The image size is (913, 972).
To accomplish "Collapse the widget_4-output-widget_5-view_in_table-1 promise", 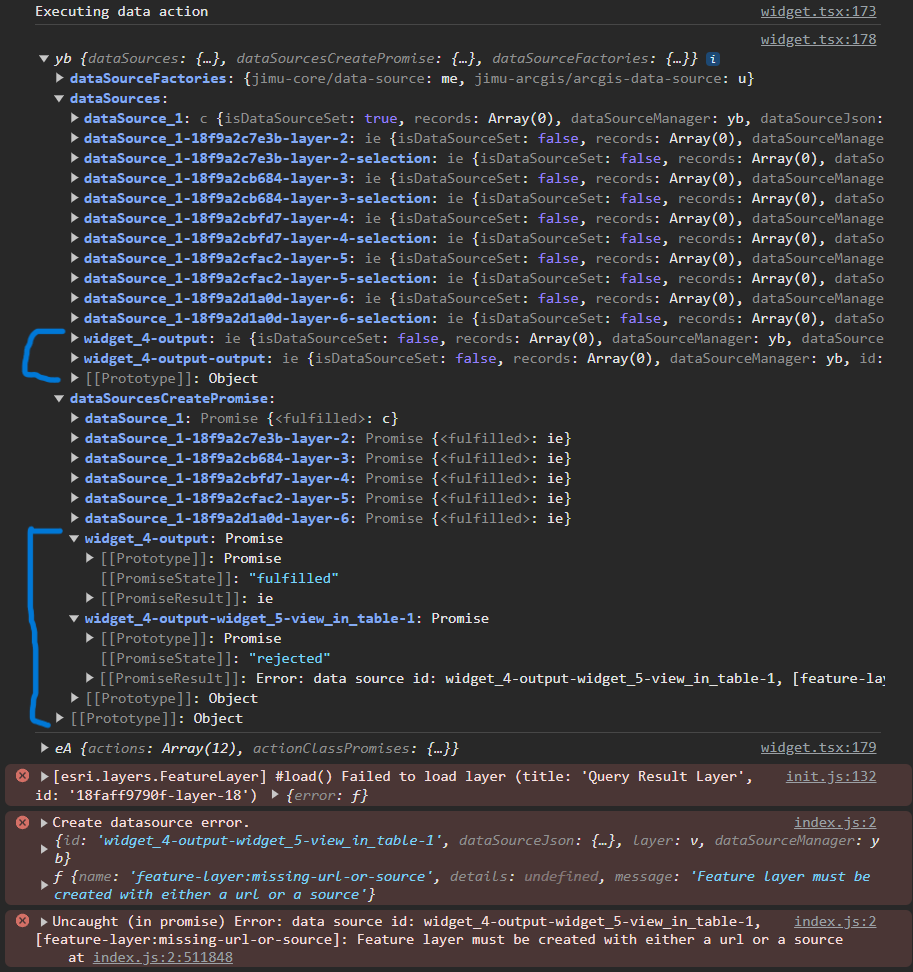I will coord(76,618).
